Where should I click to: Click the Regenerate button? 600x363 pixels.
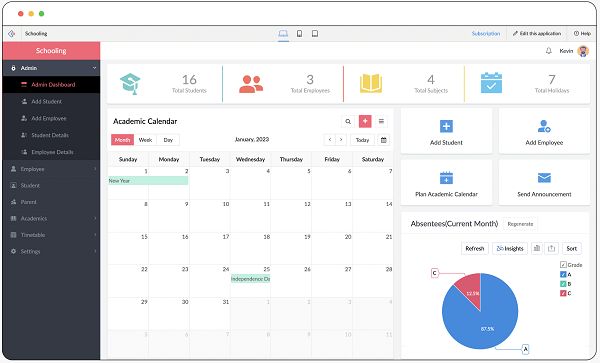coord(520,224)
